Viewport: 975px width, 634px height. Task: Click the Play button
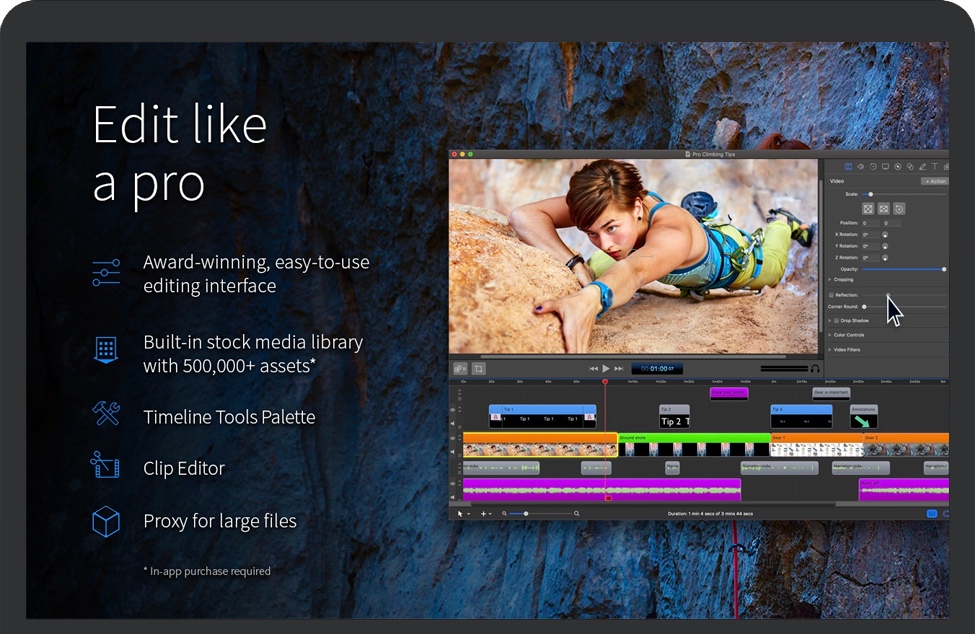coord(606,369)
